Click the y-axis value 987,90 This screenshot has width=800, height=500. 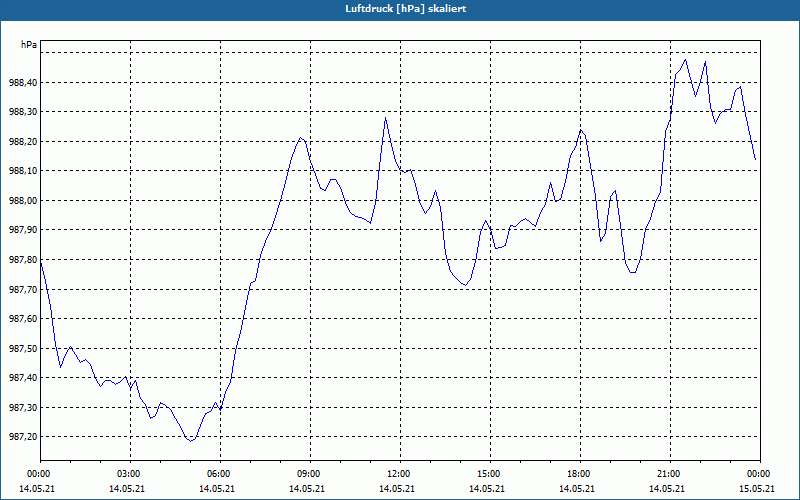point(23,230)
